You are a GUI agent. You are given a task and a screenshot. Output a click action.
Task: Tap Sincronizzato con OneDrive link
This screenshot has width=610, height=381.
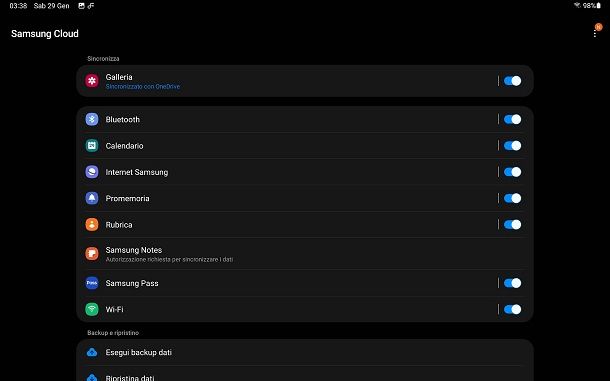point(143,87)
